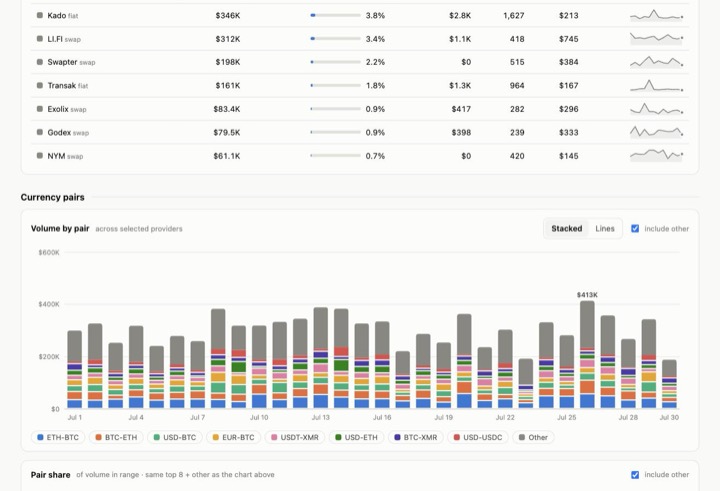Image resolution: width=720 pixels, height=491 pixels.
Task: Click the $745 average value
Action: 568,39
